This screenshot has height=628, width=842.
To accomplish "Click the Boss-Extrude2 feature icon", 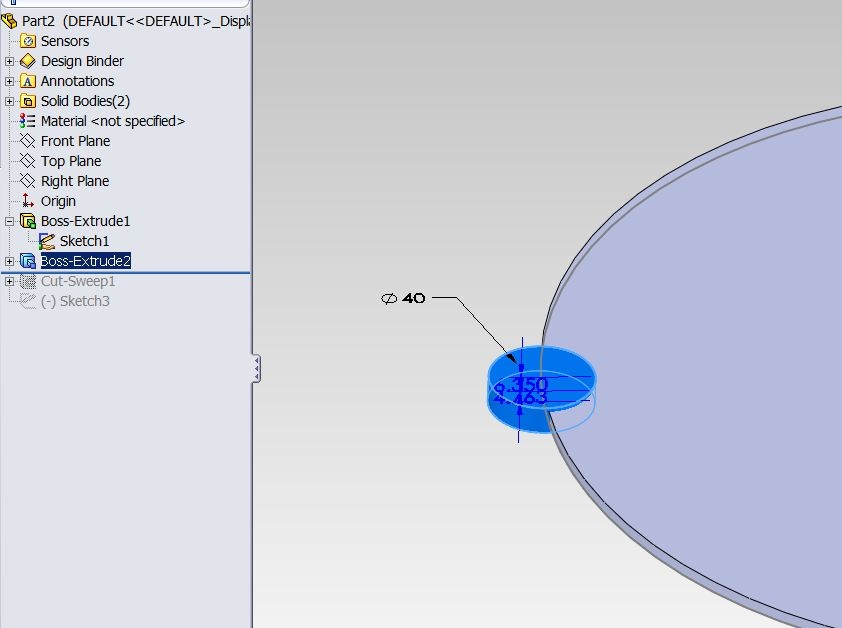I will [27, 261].
